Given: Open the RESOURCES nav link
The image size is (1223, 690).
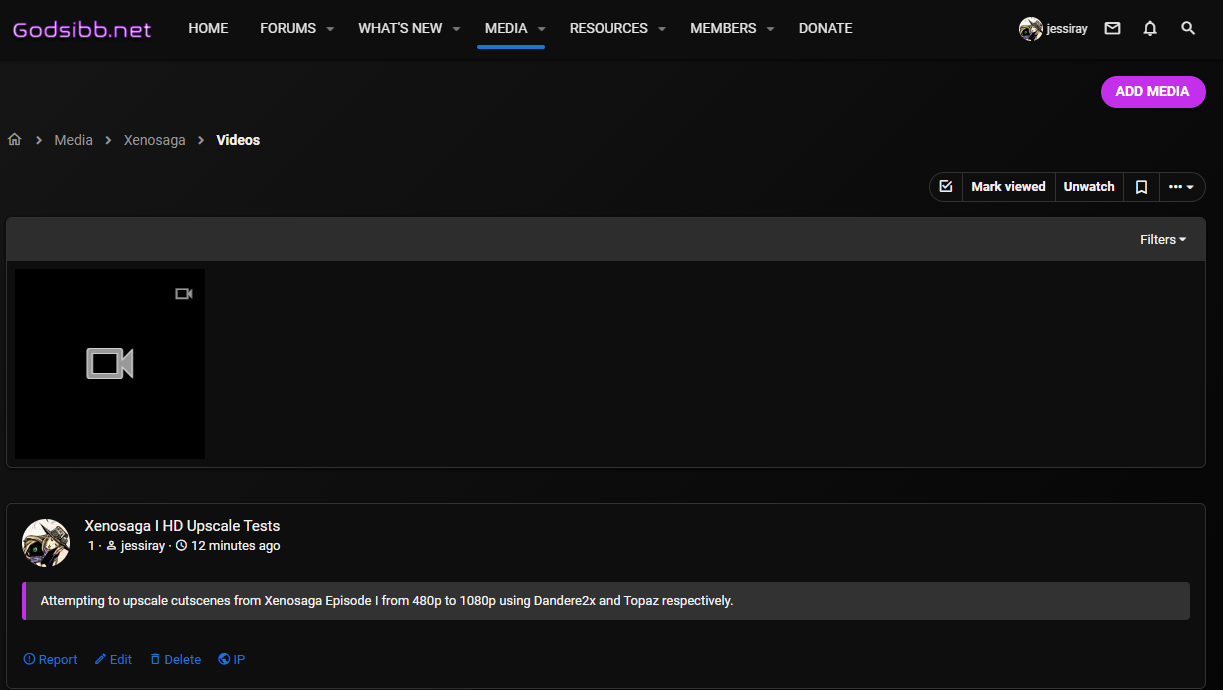Looking at the screenshot, I should (x=609, y=28).
